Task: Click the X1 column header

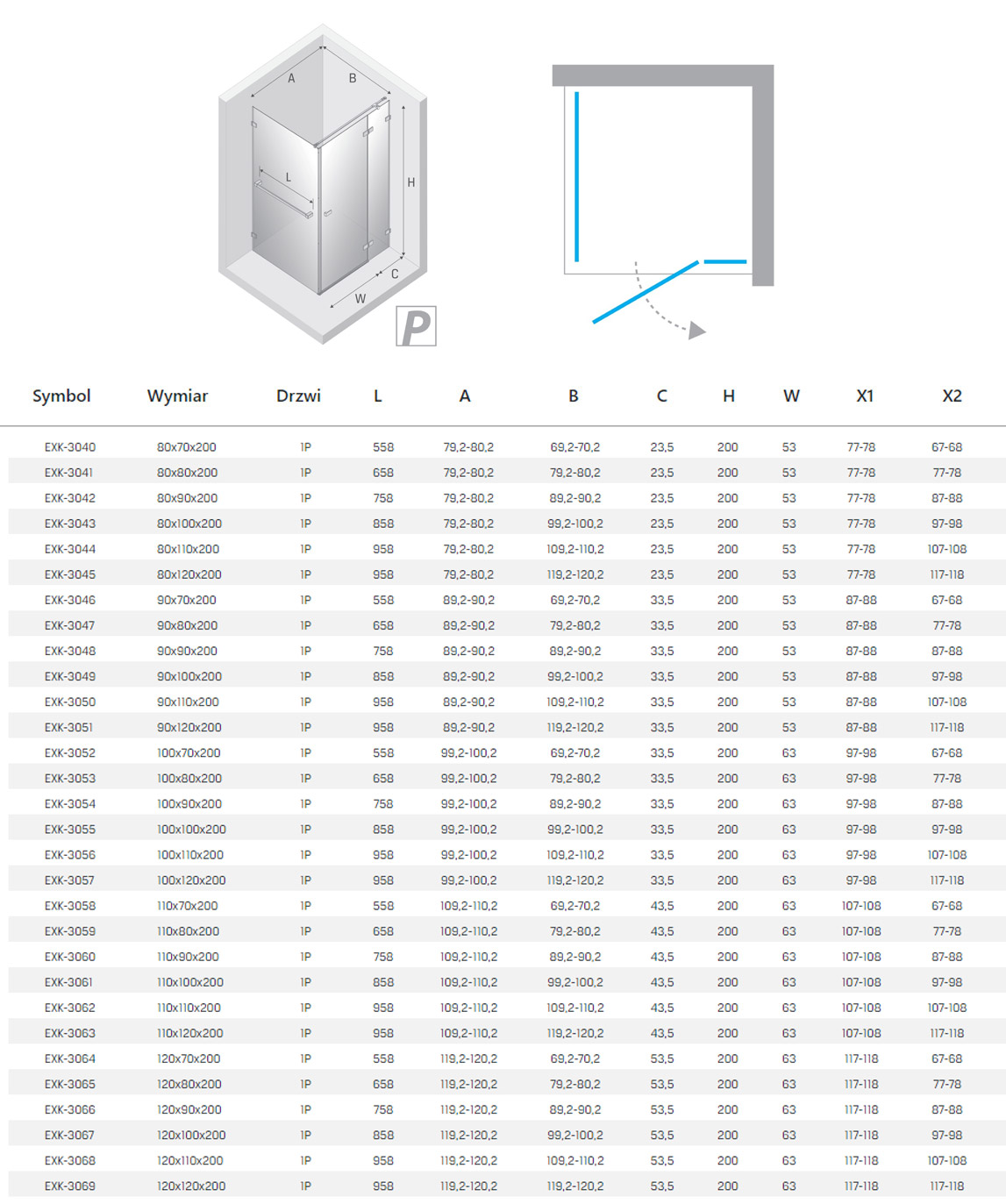Action: tap(865, 395)
